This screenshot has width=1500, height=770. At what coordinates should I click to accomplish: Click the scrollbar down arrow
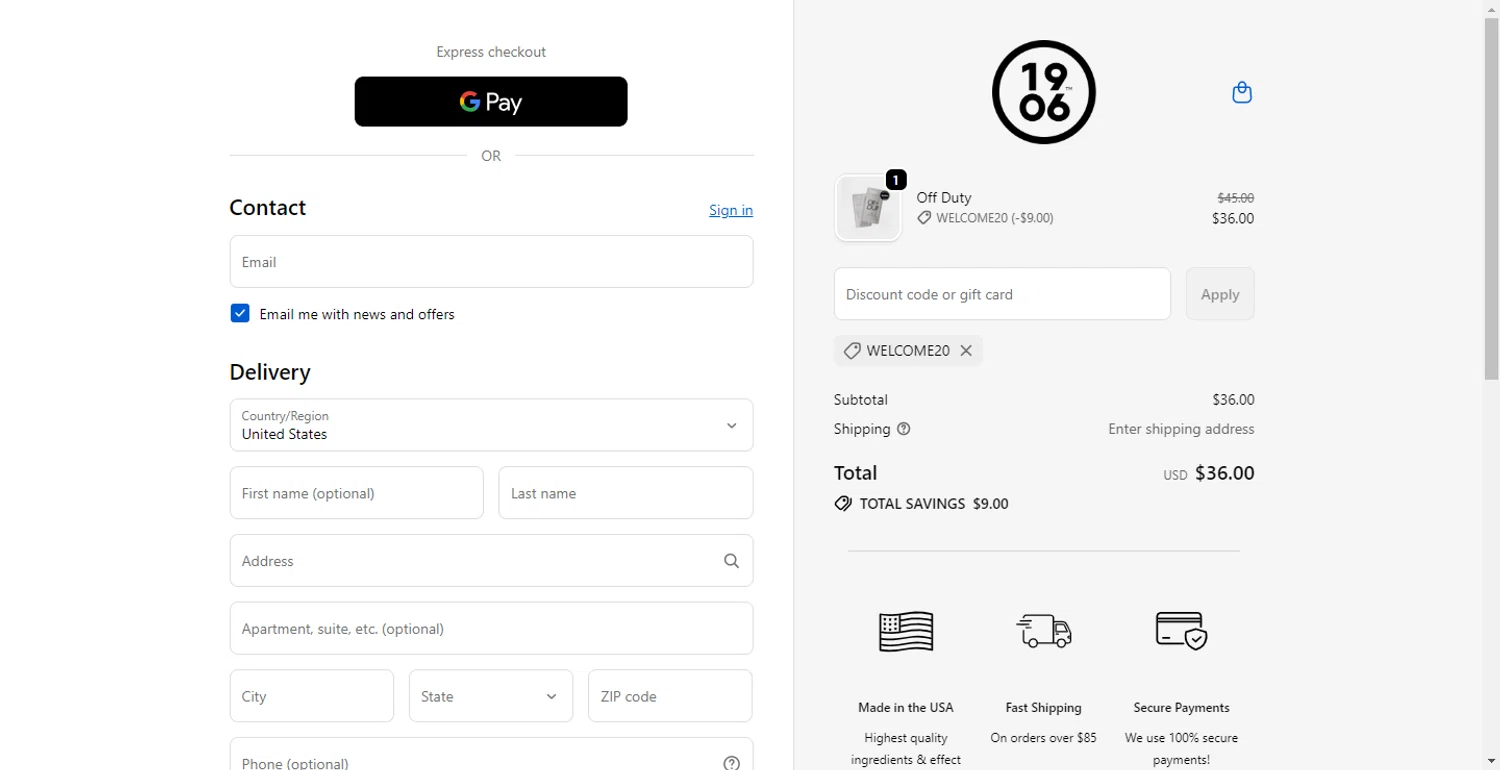(1491, 761)
